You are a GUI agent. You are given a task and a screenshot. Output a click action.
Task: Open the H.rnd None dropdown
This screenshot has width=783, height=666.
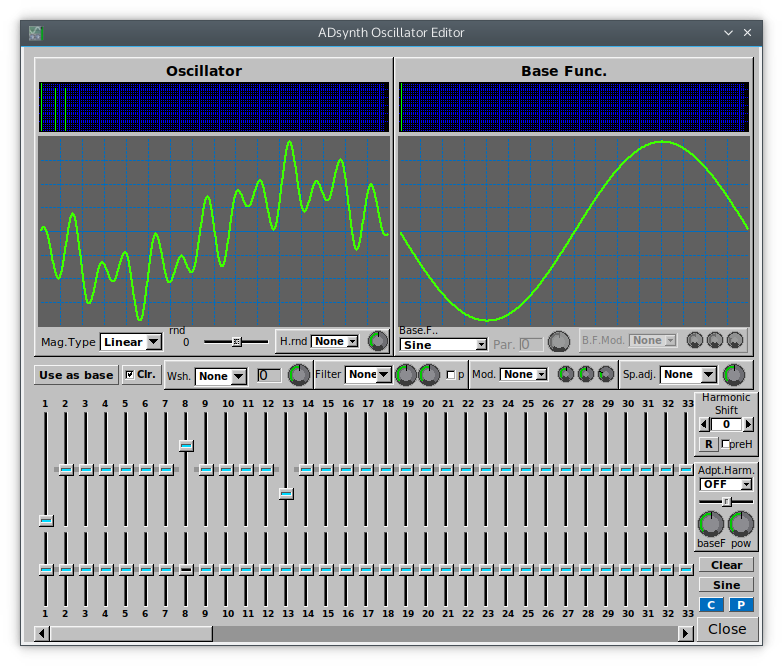point(335,341)
